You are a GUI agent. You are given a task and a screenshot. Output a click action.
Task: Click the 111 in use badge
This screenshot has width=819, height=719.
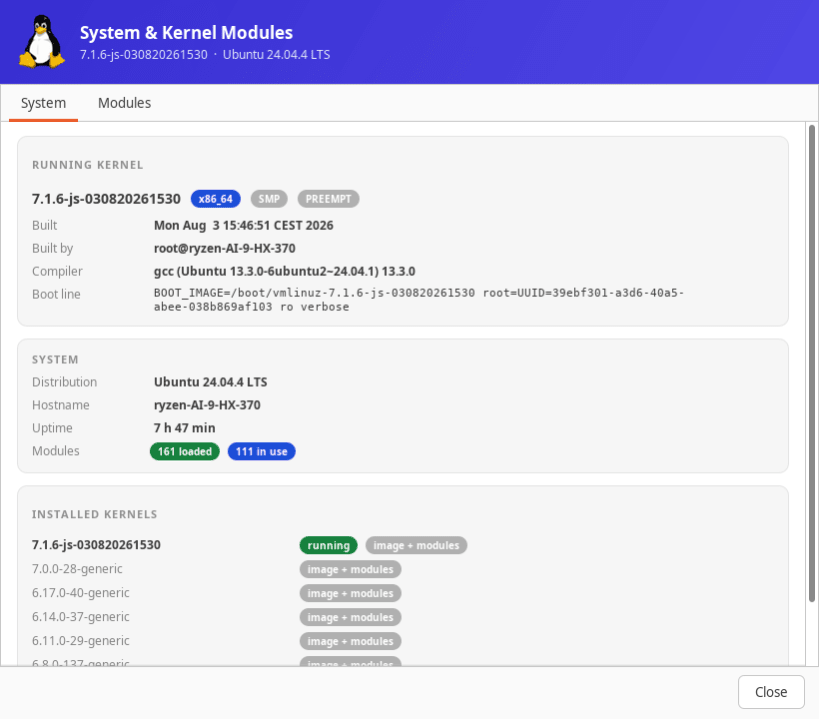click(262, 452)
